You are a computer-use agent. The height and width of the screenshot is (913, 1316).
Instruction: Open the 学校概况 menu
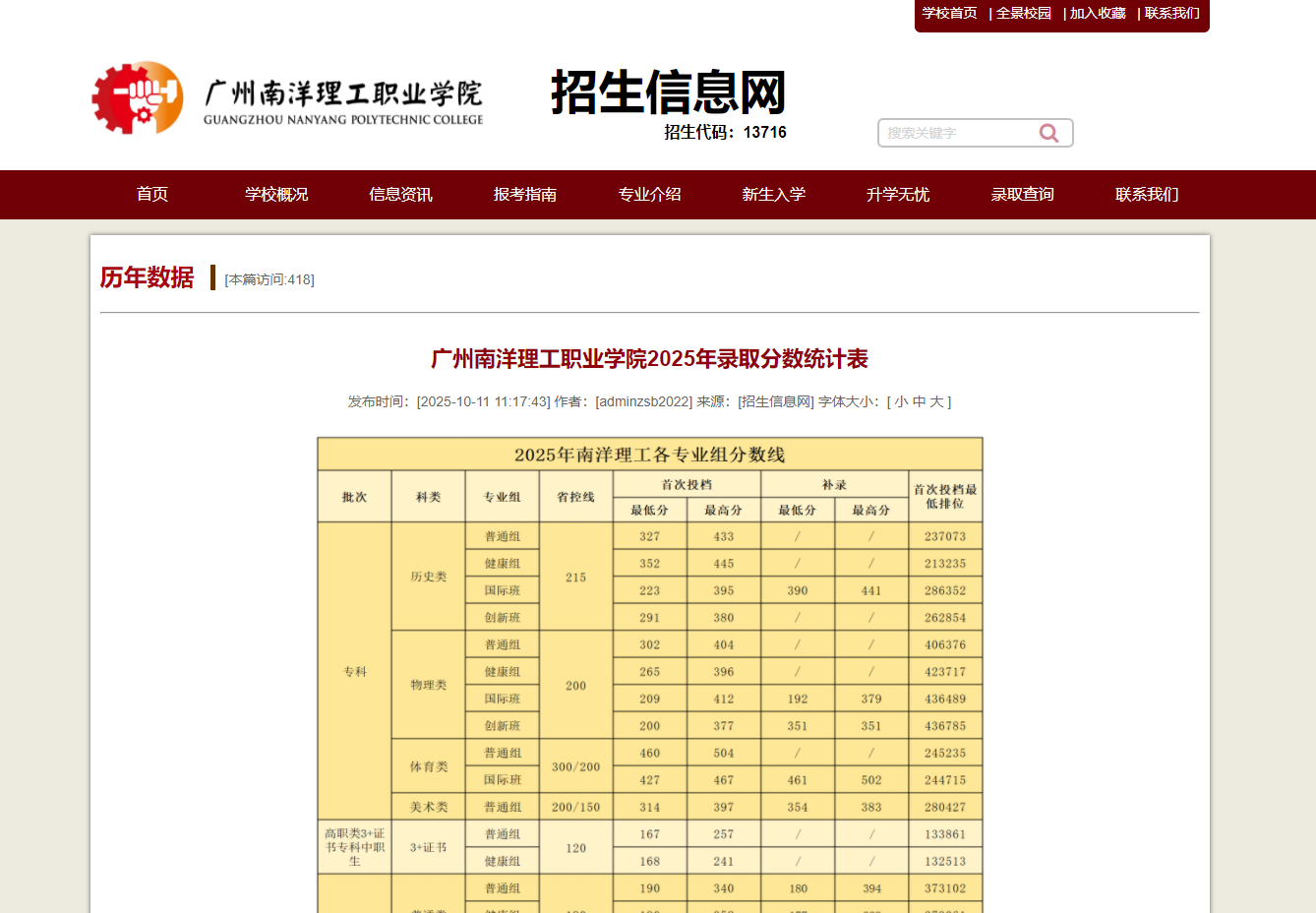click(x=276, y=195)
